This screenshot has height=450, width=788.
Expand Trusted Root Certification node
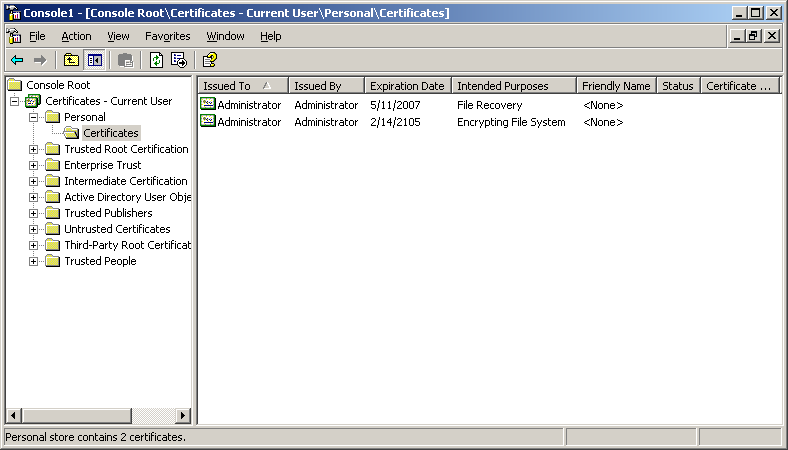33,149
